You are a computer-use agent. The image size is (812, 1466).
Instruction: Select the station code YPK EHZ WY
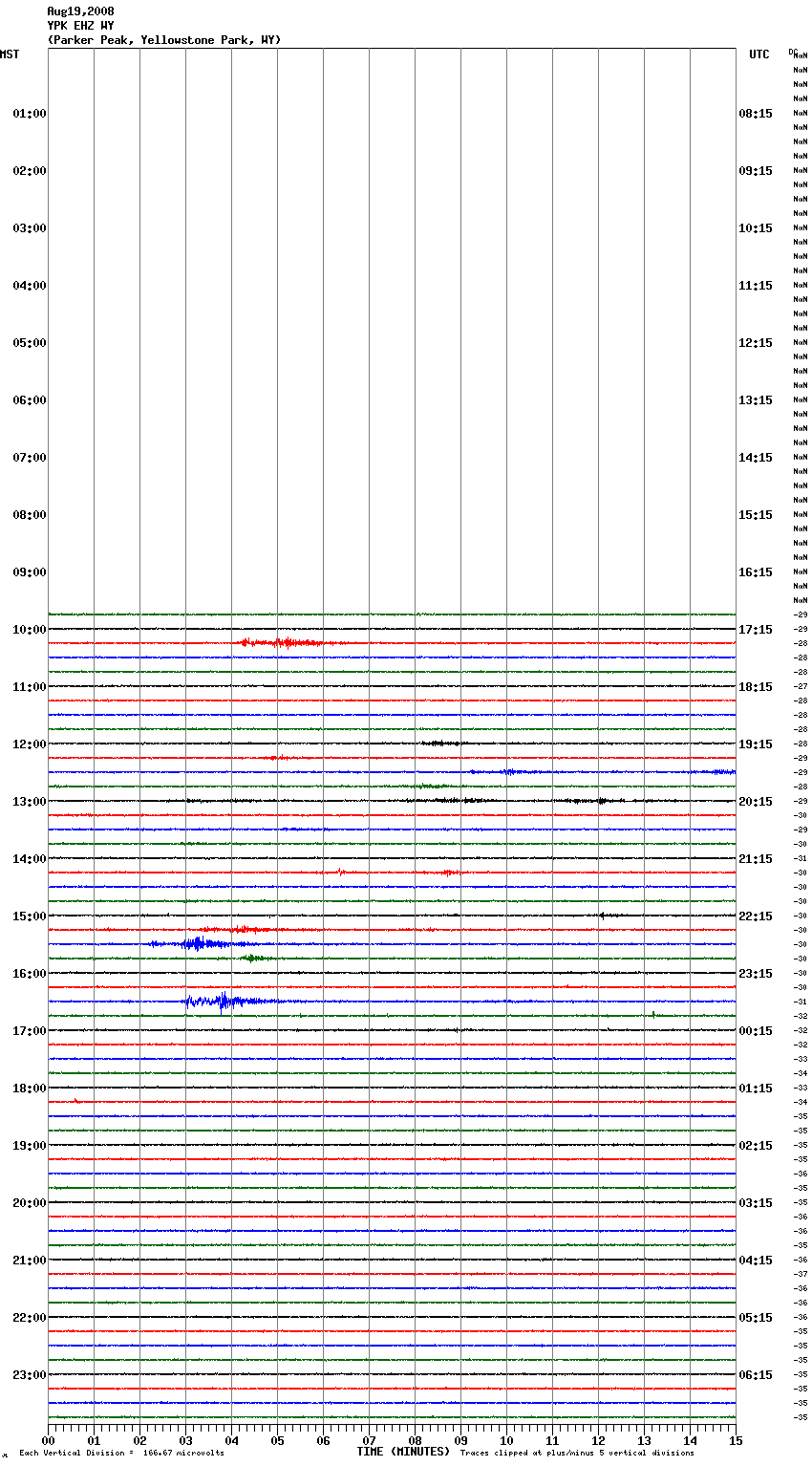coord(80,26)
